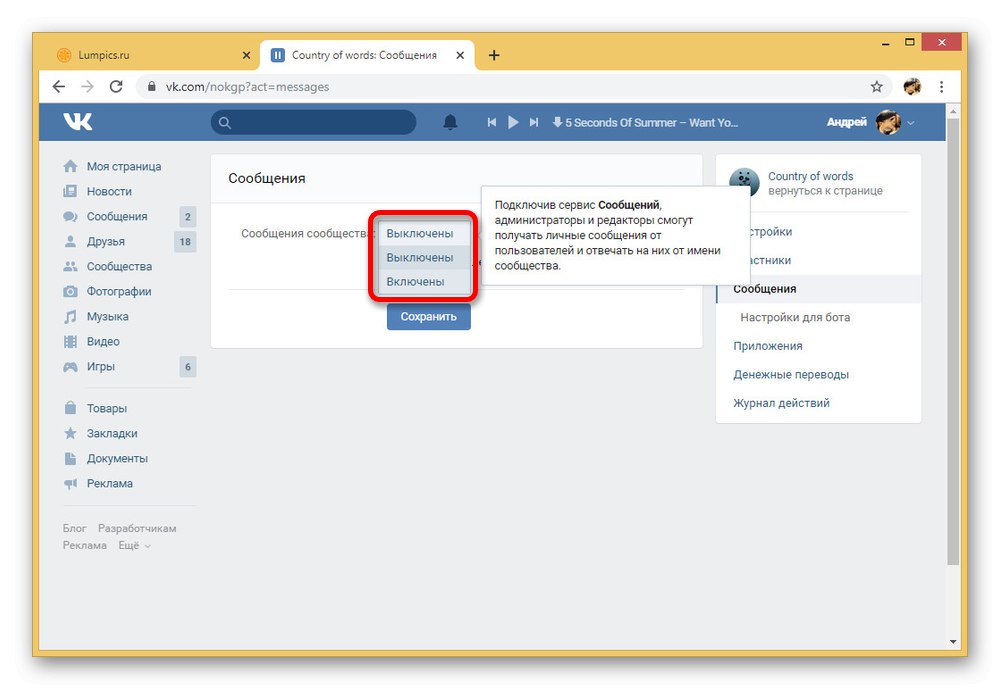Click the Видео film icon
Viewport: 1000px width, 689px height.
pyautogui.click(x=70, y=341)
